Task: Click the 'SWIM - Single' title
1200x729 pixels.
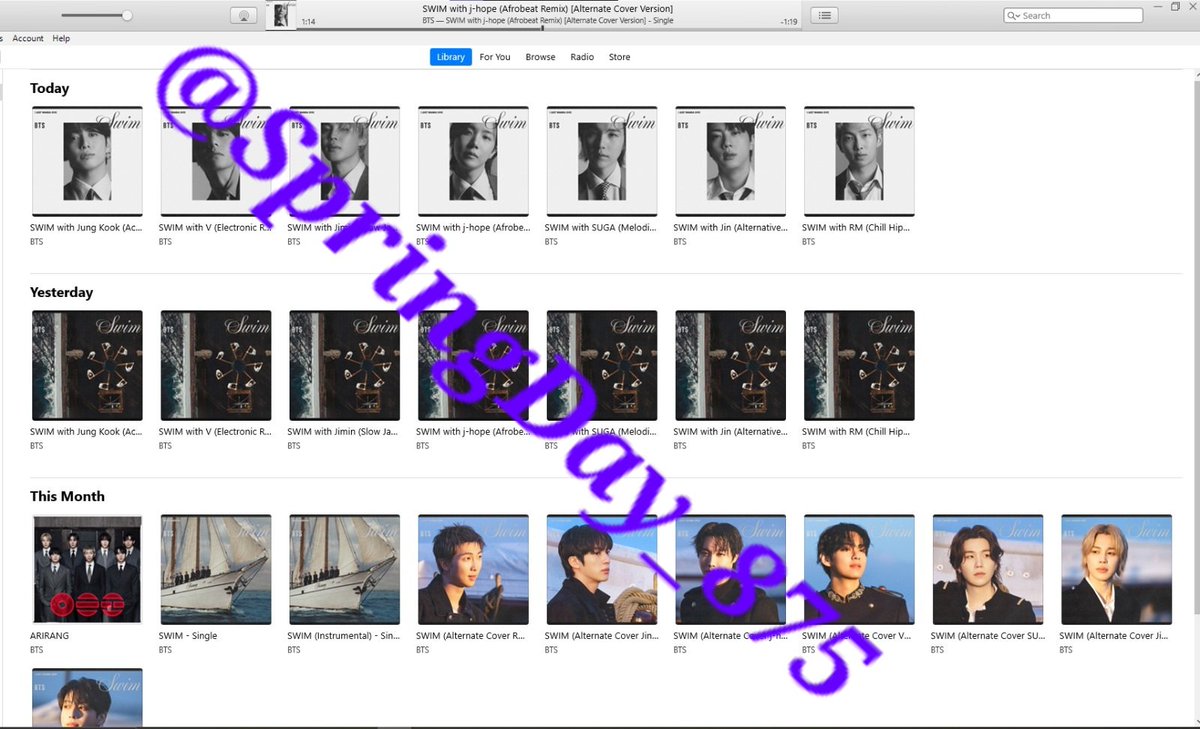Action: 188,636
